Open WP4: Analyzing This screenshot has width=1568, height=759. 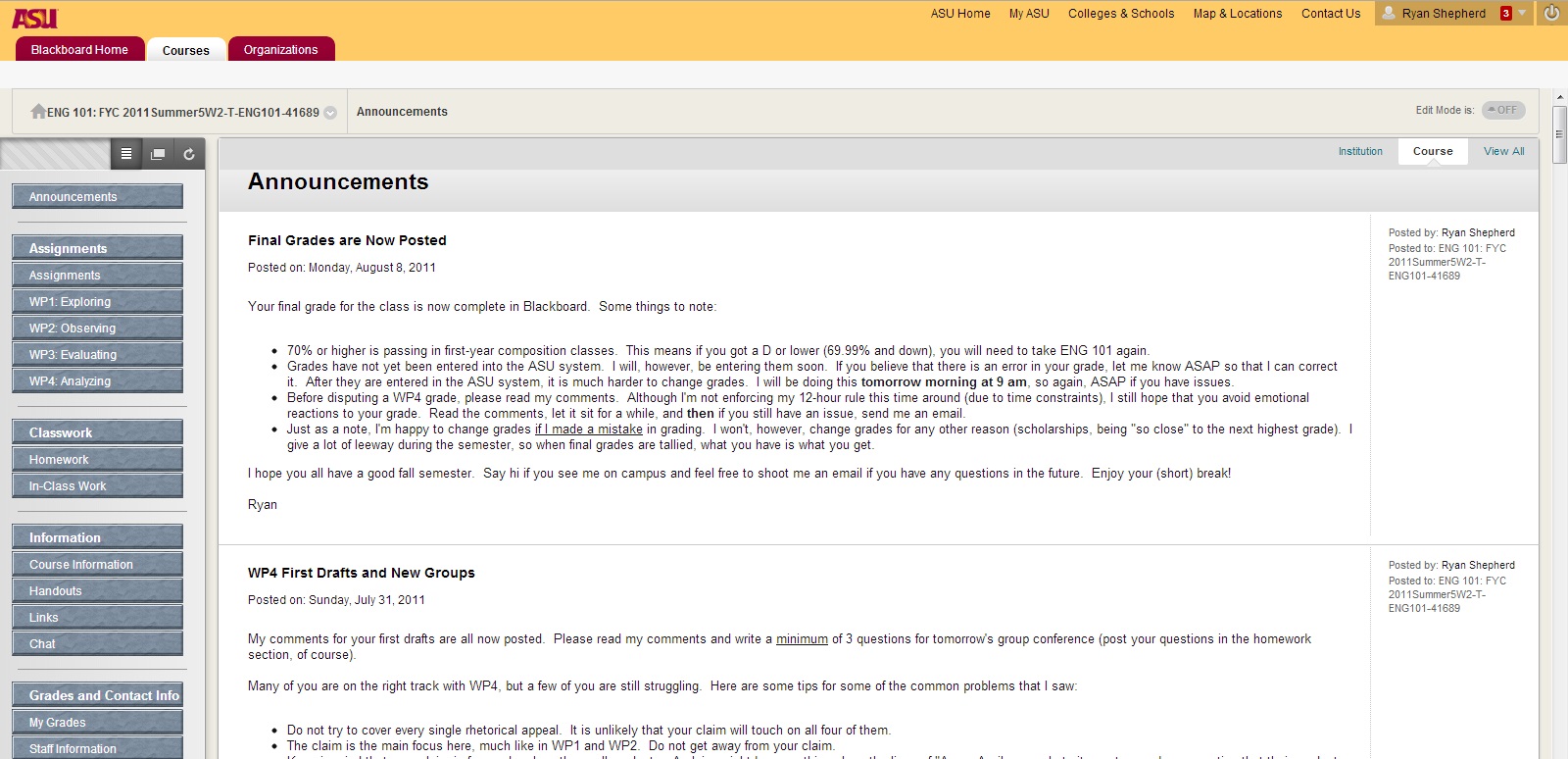click(97, 380)
